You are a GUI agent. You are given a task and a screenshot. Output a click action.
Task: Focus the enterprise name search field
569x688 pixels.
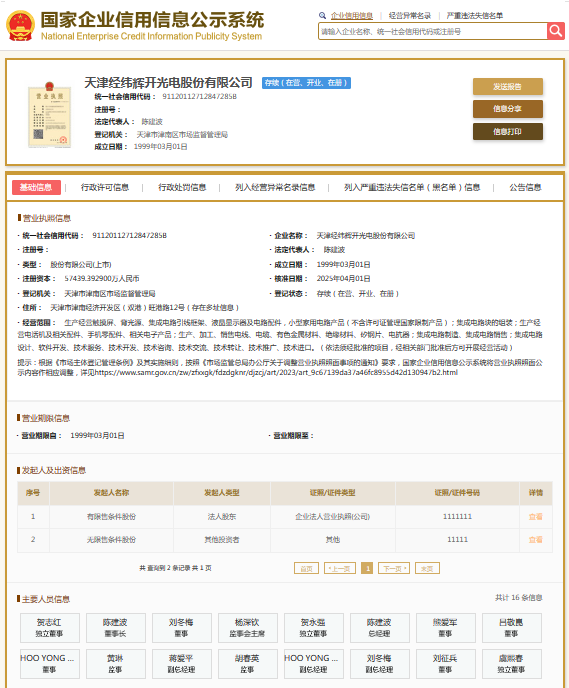432,31
